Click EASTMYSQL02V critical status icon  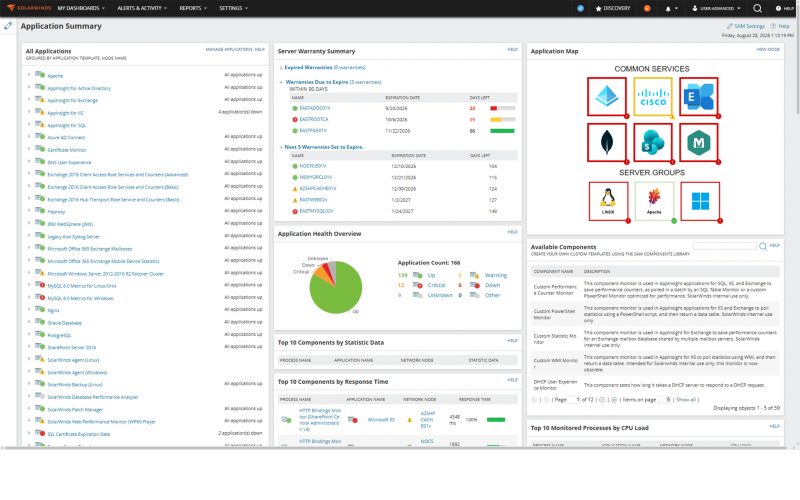point(295,211)
